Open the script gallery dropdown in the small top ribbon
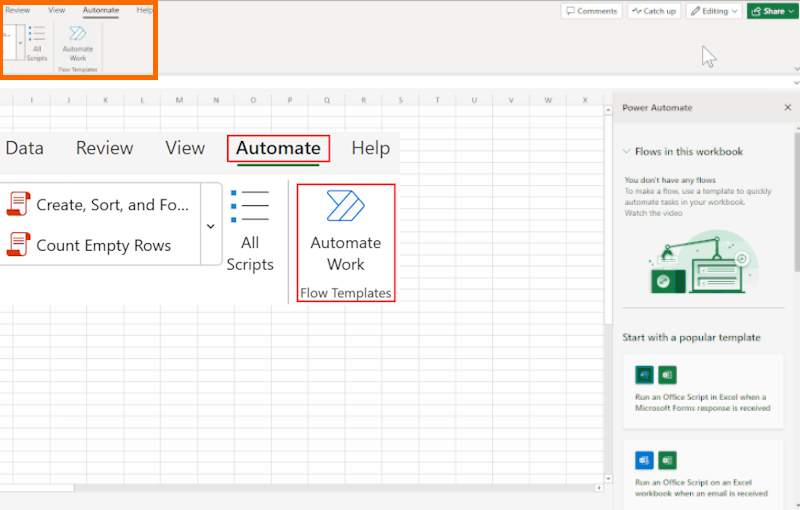Screen dimensions: 800x510 tap(20, 43)
